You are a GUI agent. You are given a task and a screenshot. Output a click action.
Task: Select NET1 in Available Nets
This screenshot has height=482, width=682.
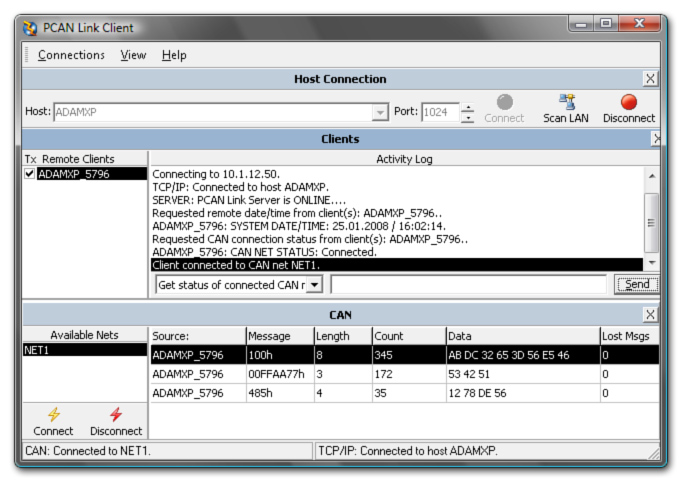[85, 350]
